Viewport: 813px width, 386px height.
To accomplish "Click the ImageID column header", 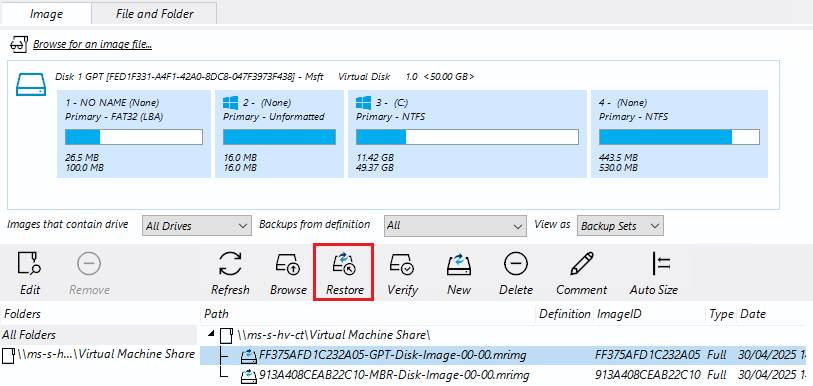I will (649, 314).
